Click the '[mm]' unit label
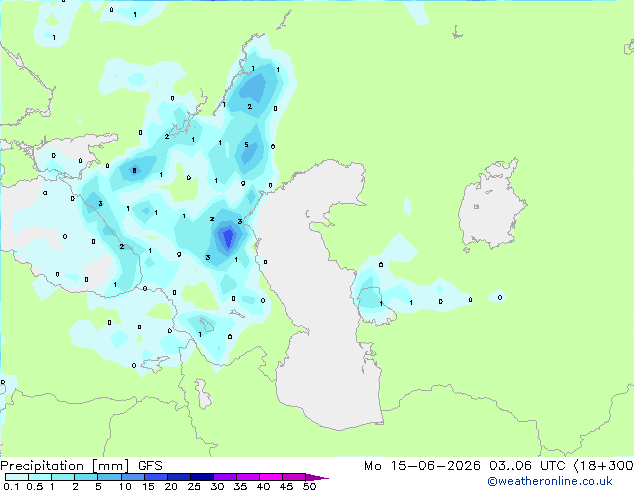Screen dimensions: 634x490 [x=111, y=466]
